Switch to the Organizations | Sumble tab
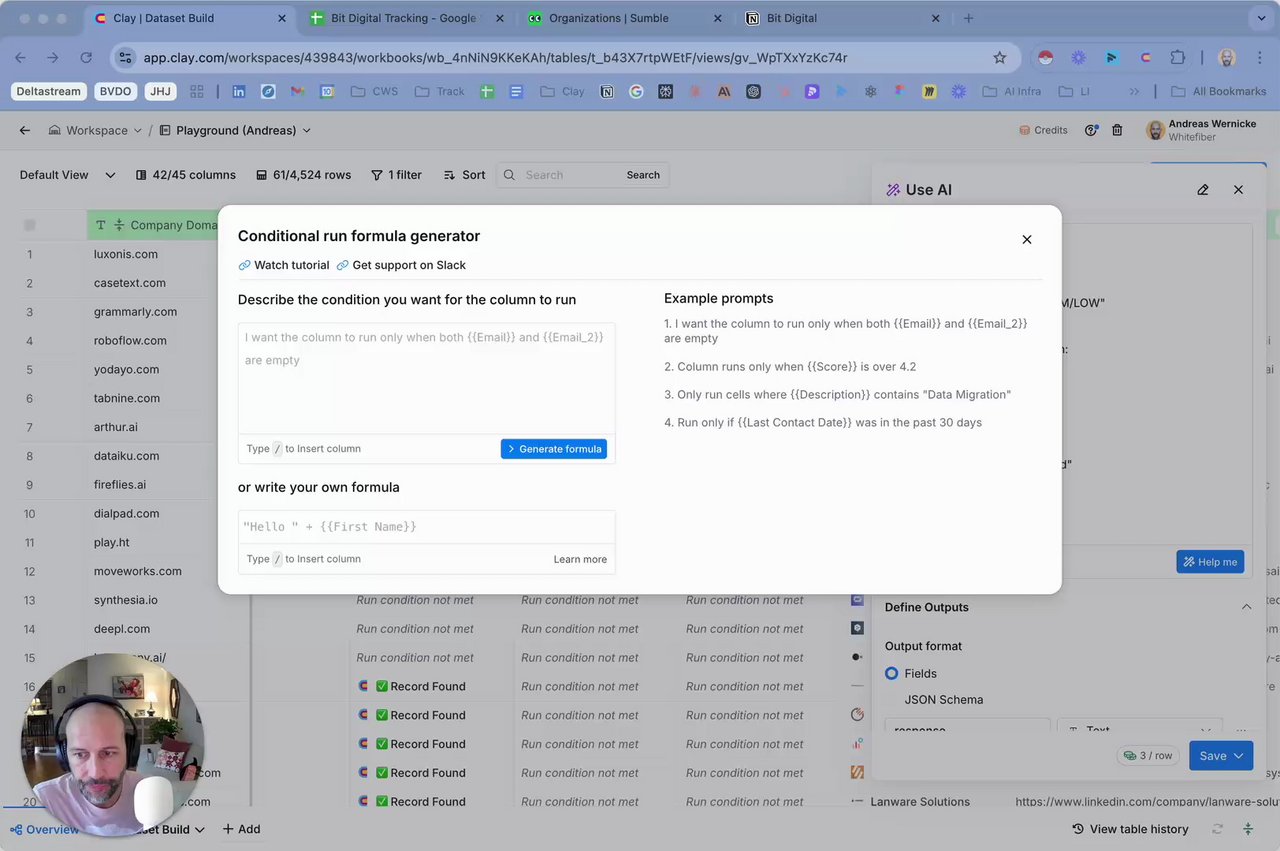The width and height of the screenshot is (1280, 851). point(620,18)
